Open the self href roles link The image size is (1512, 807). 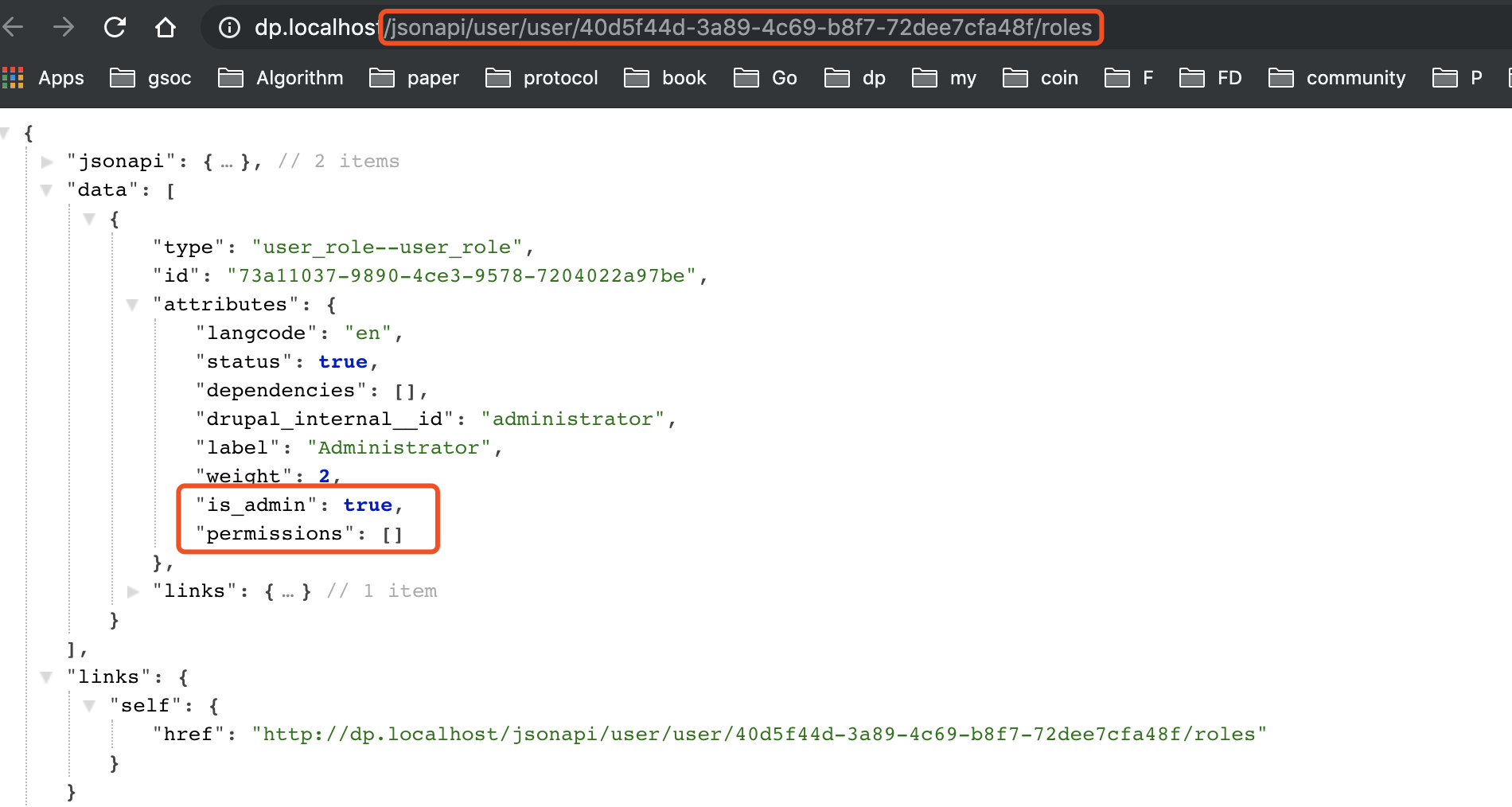[759, 735]
